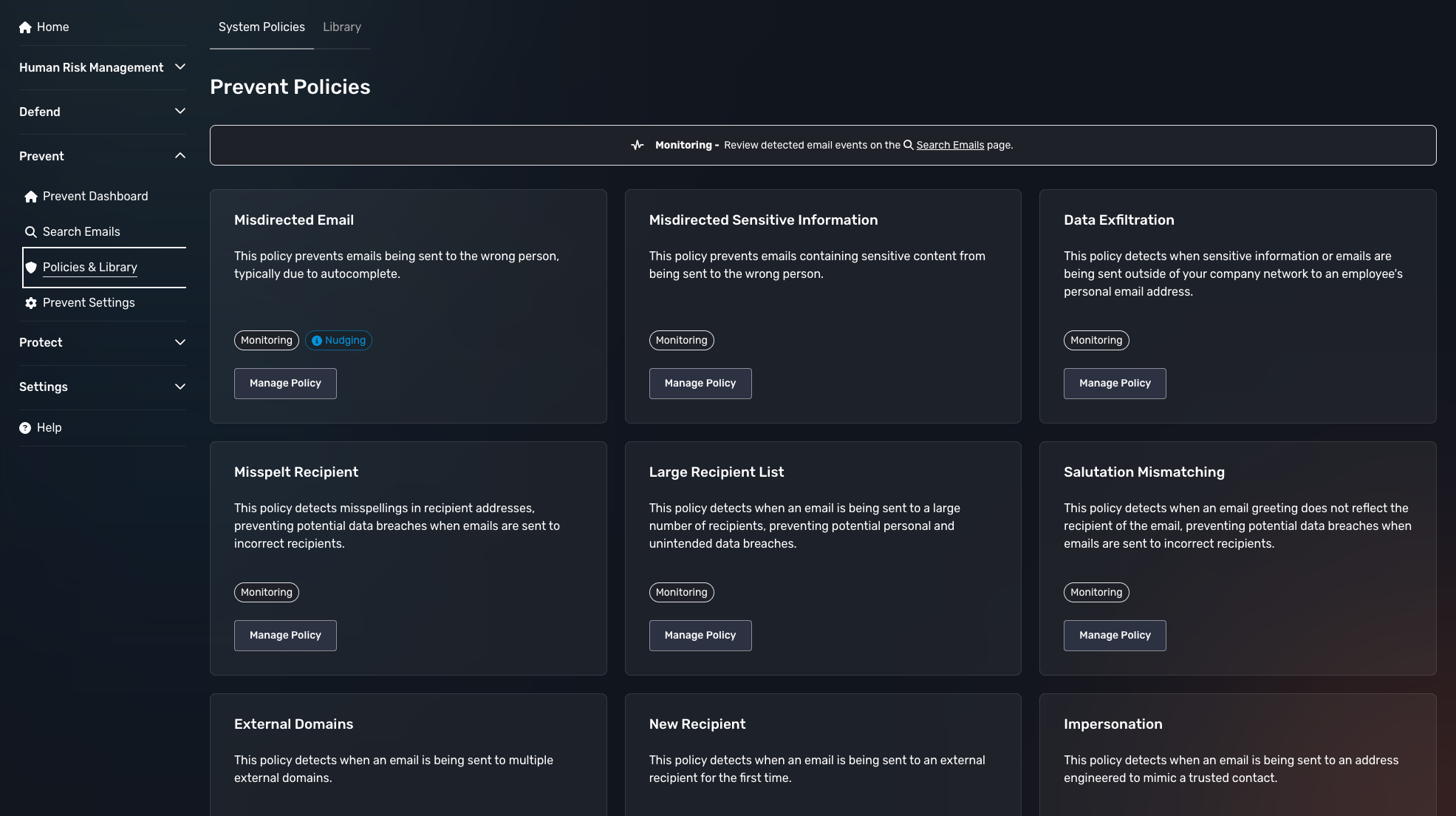Click the Policies & Library shield icon
The image size is (1456, 816).
click(x=31, y=268)
